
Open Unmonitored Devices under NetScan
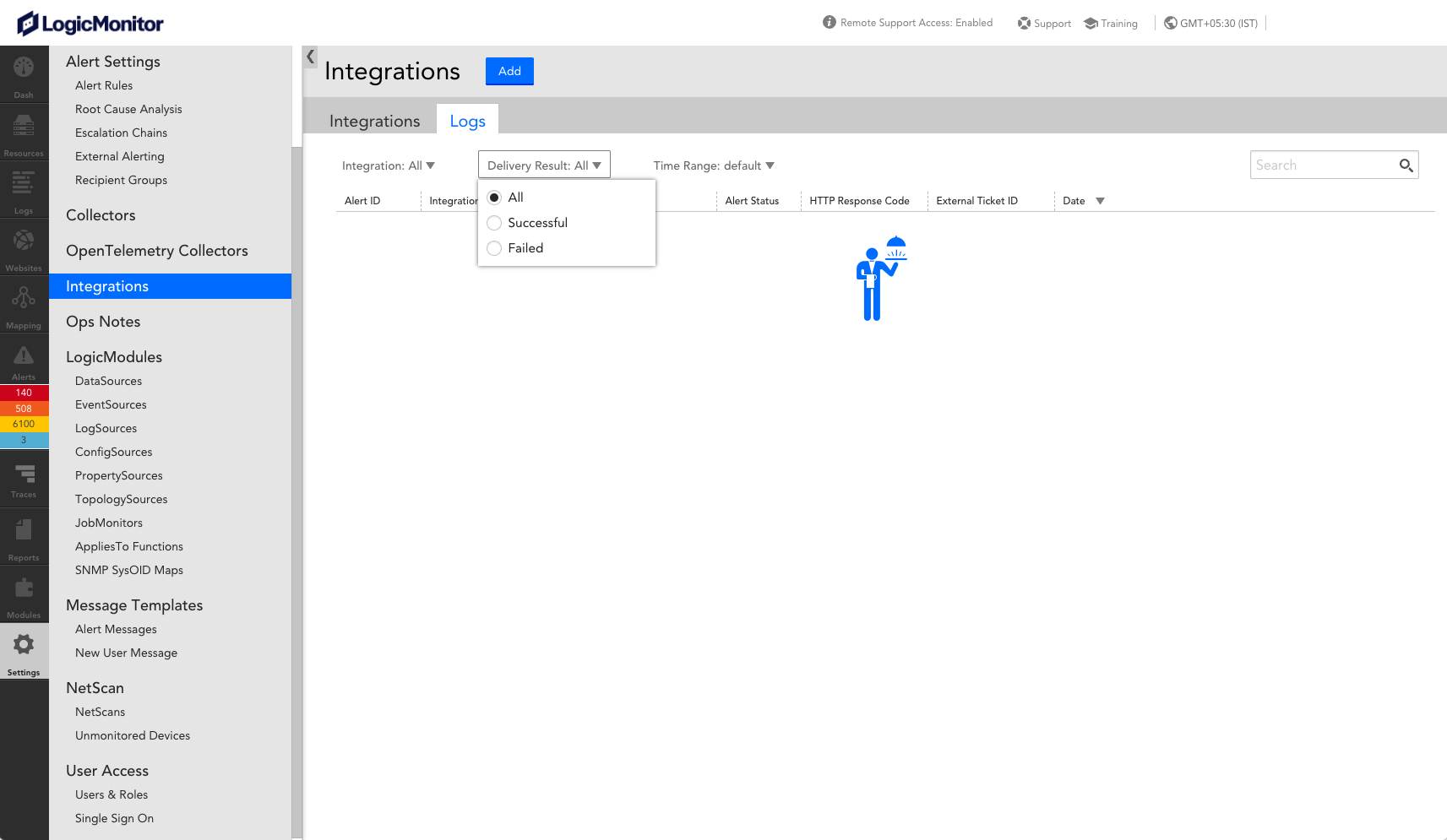click(x=133, y=735)
